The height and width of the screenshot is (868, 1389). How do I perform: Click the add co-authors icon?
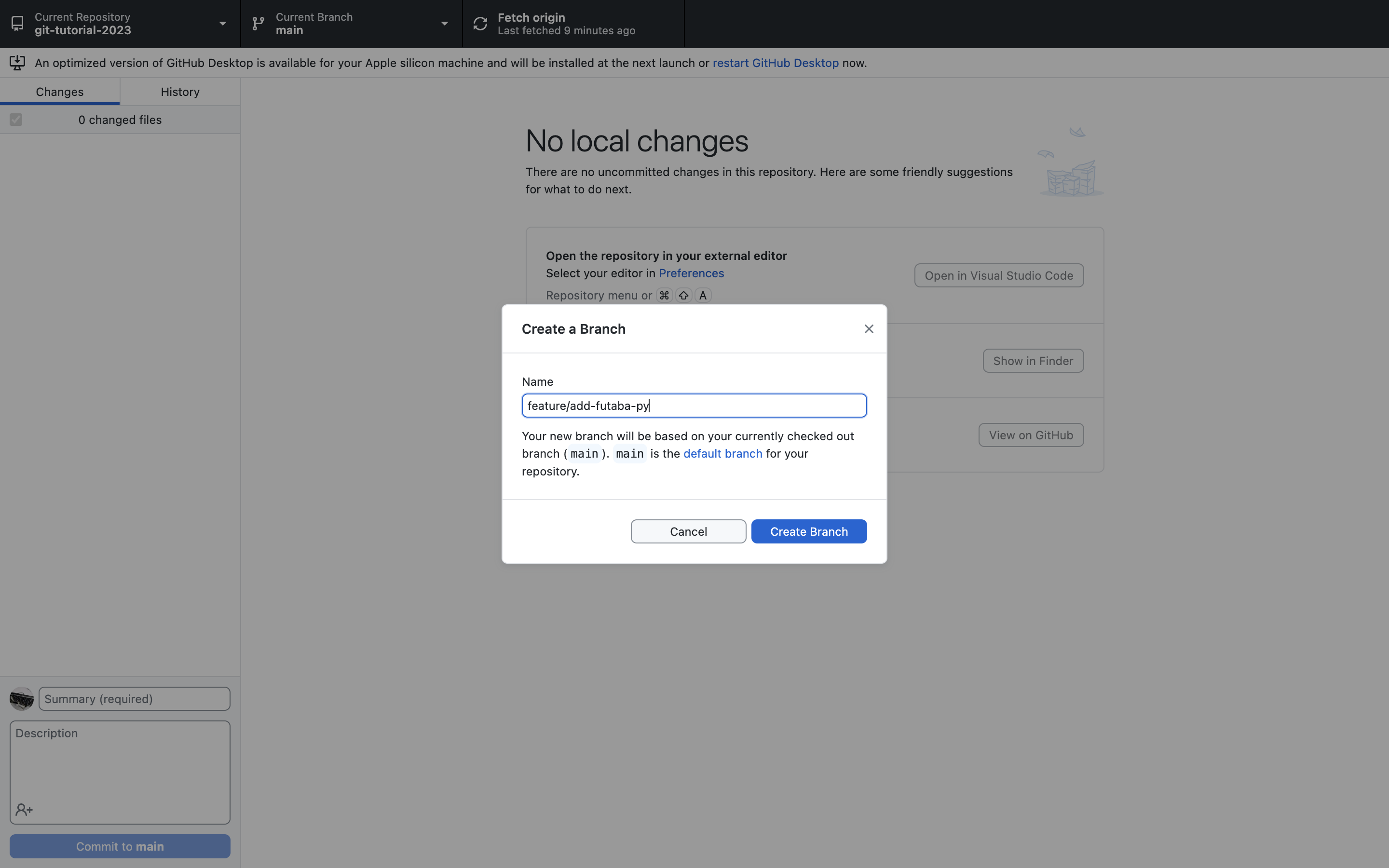24,810
